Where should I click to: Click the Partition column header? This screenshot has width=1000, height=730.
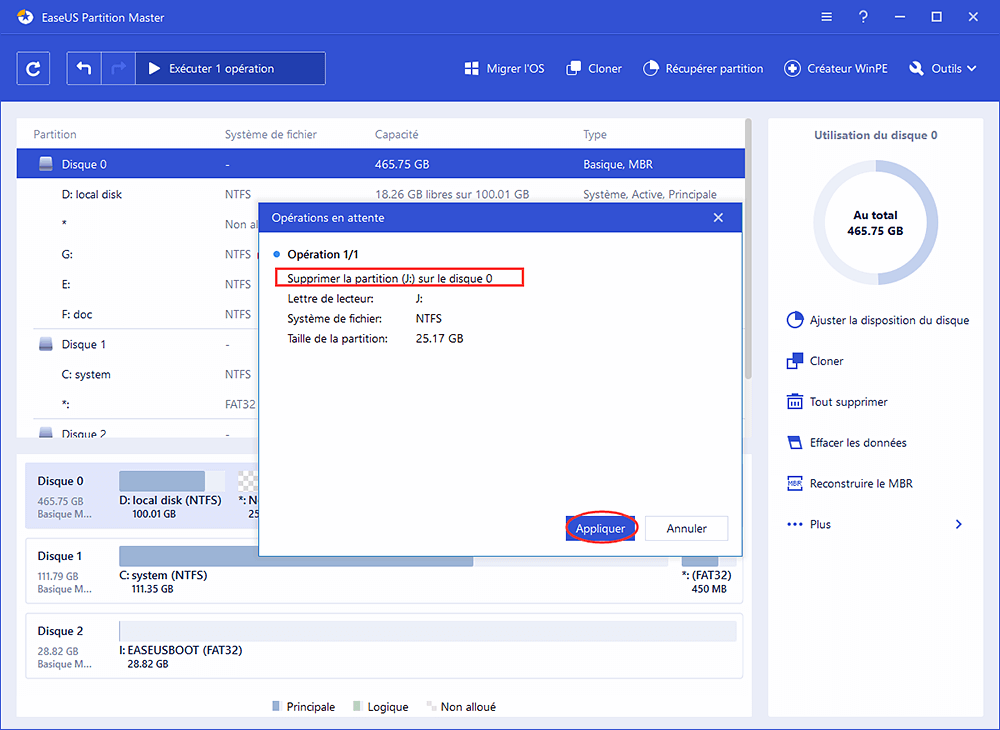pyautogui.click(x=55, y=135)
